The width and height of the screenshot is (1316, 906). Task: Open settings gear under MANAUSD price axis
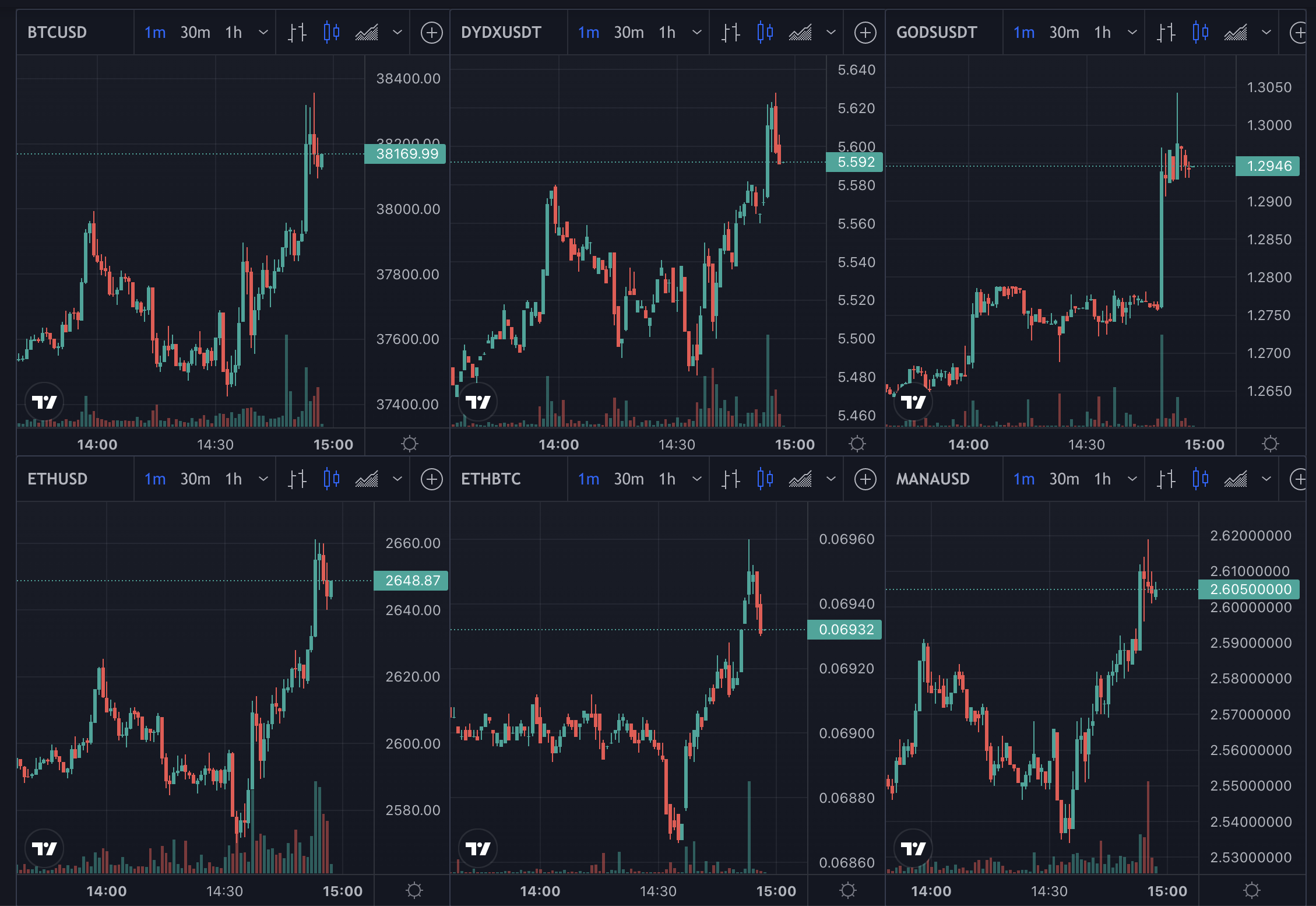point(1252,890)
